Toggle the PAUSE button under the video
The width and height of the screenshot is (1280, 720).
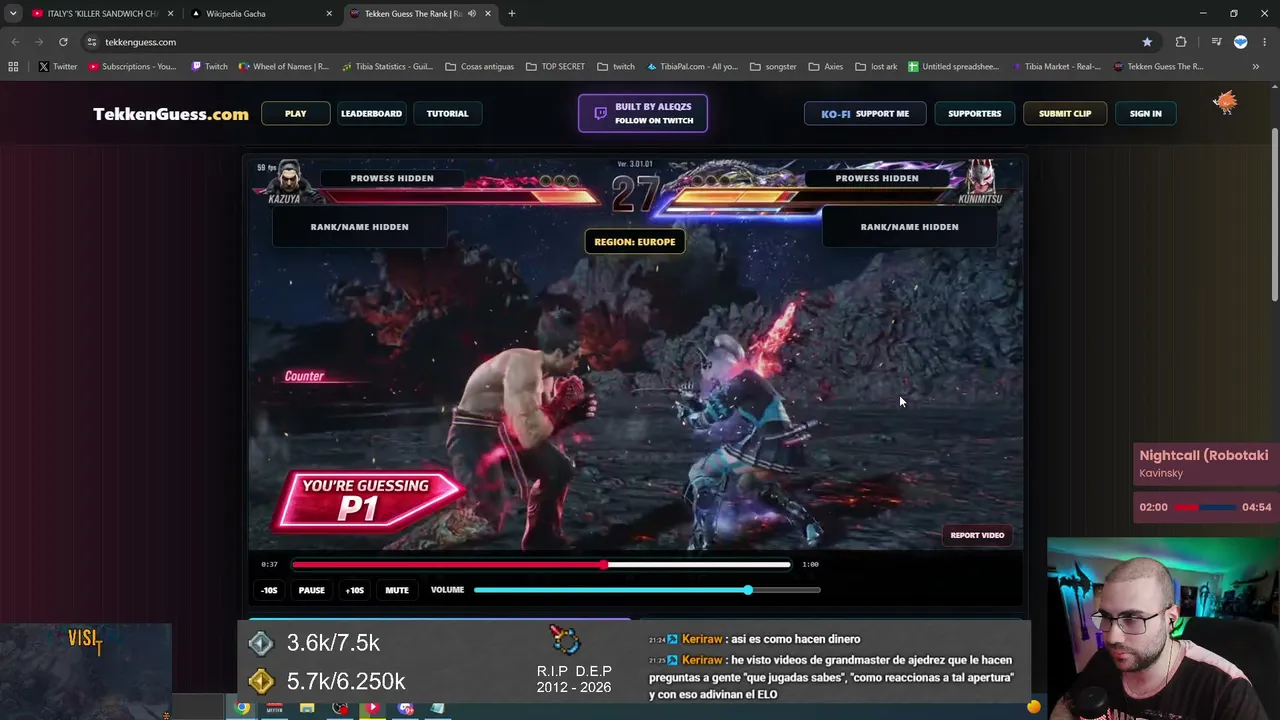pyautogui.click(x=312, y=590)
